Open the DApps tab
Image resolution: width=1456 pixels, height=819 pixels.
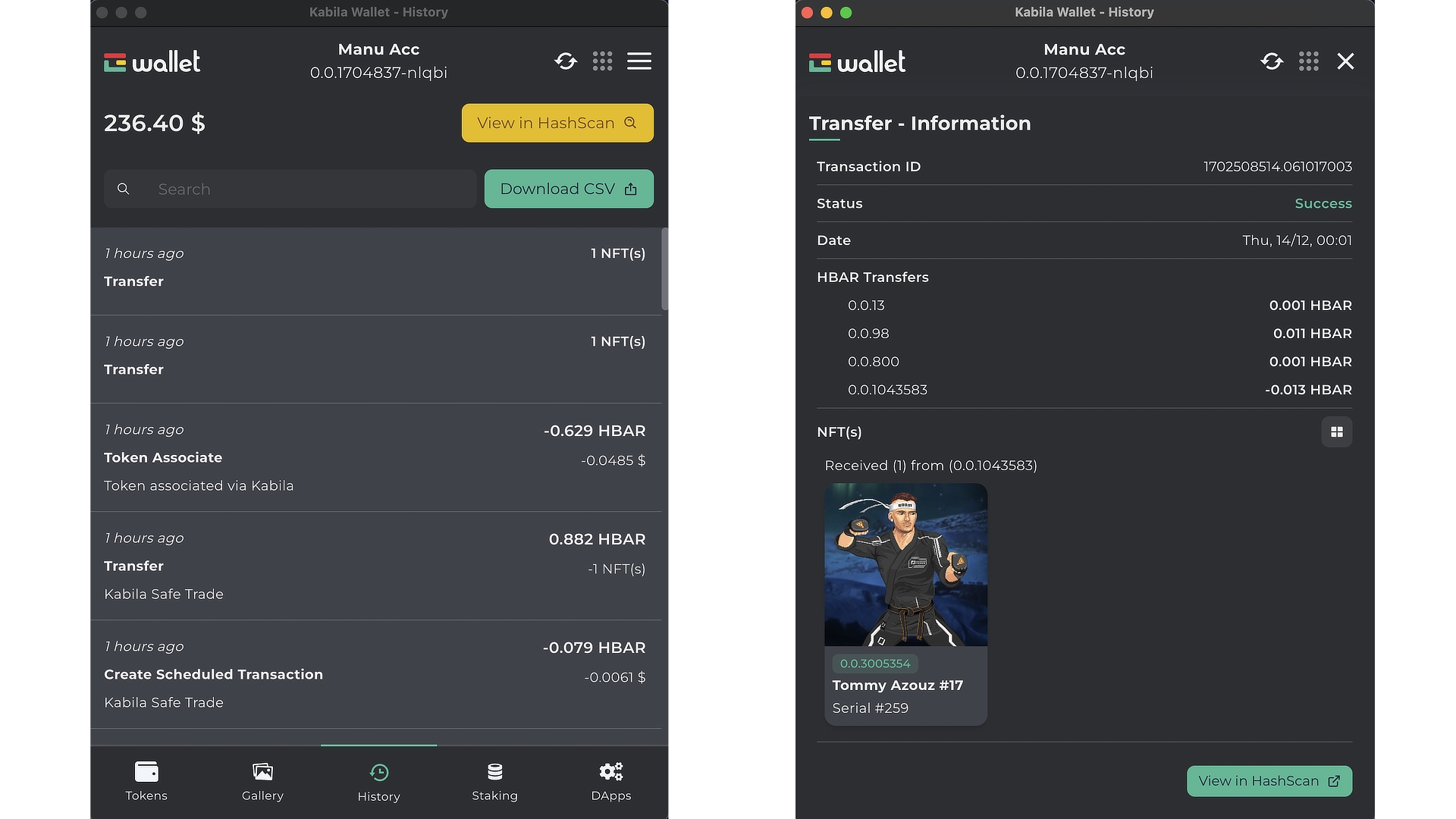pyautogui.click(x=611, y=782)
